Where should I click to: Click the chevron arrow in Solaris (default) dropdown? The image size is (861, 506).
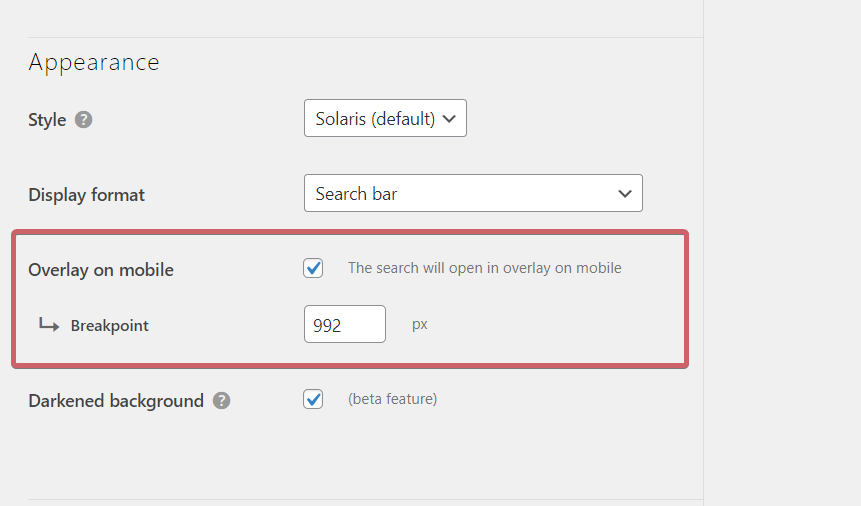(449, 119)
